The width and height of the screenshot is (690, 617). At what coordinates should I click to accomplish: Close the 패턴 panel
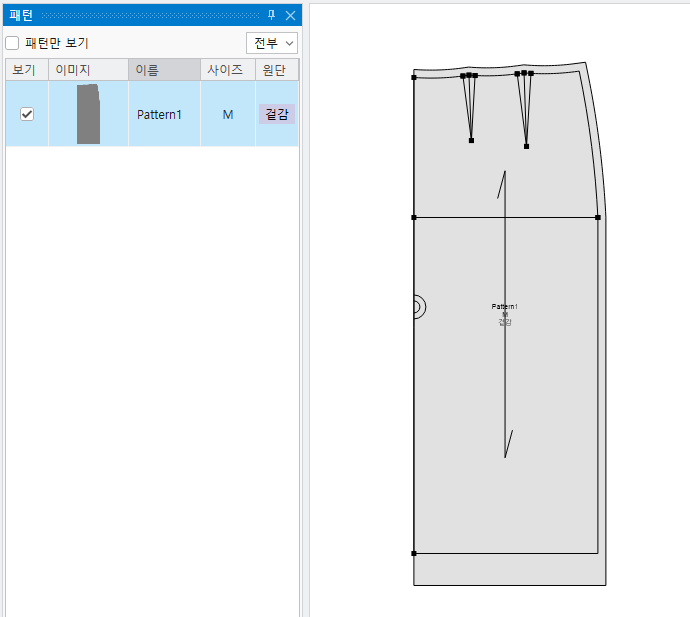click(290, 15)
